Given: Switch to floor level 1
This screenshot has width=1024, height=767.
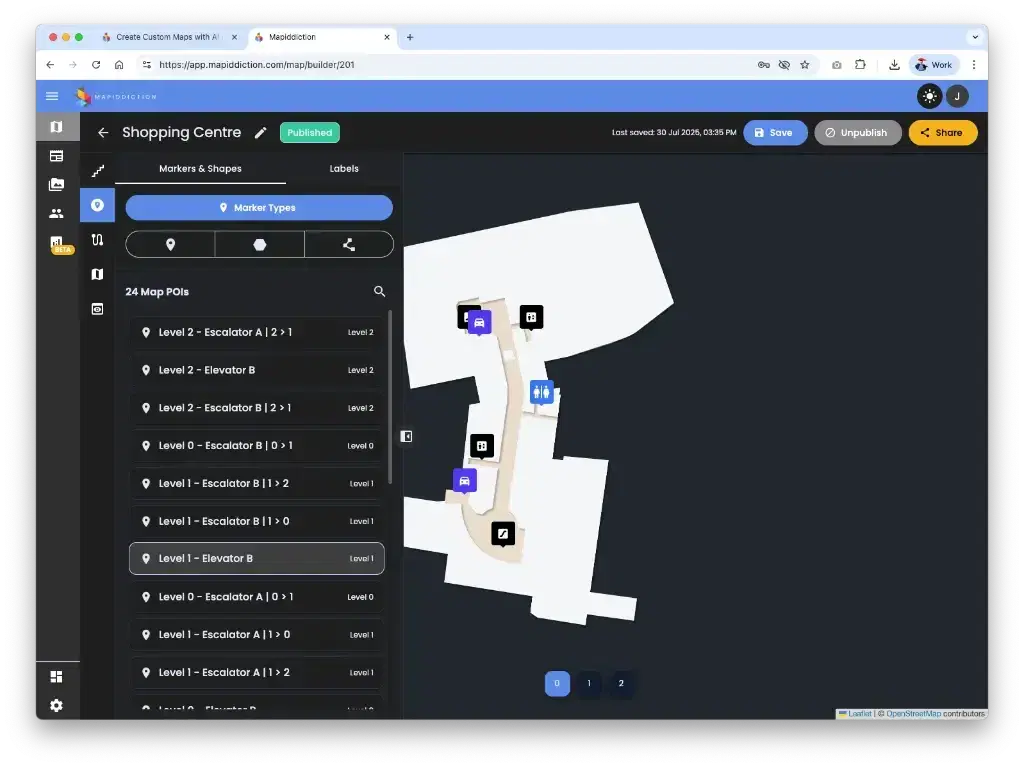Looking at the screenshot, I should [x=589, y=683].
